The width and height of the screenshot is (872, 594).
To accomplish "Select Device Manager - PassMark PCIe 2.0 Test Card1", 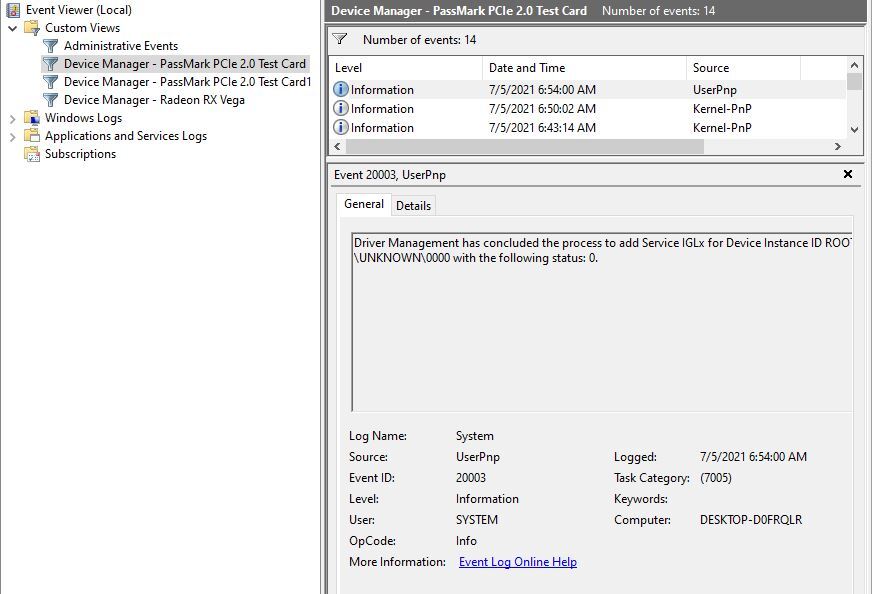I will [187, 82].
